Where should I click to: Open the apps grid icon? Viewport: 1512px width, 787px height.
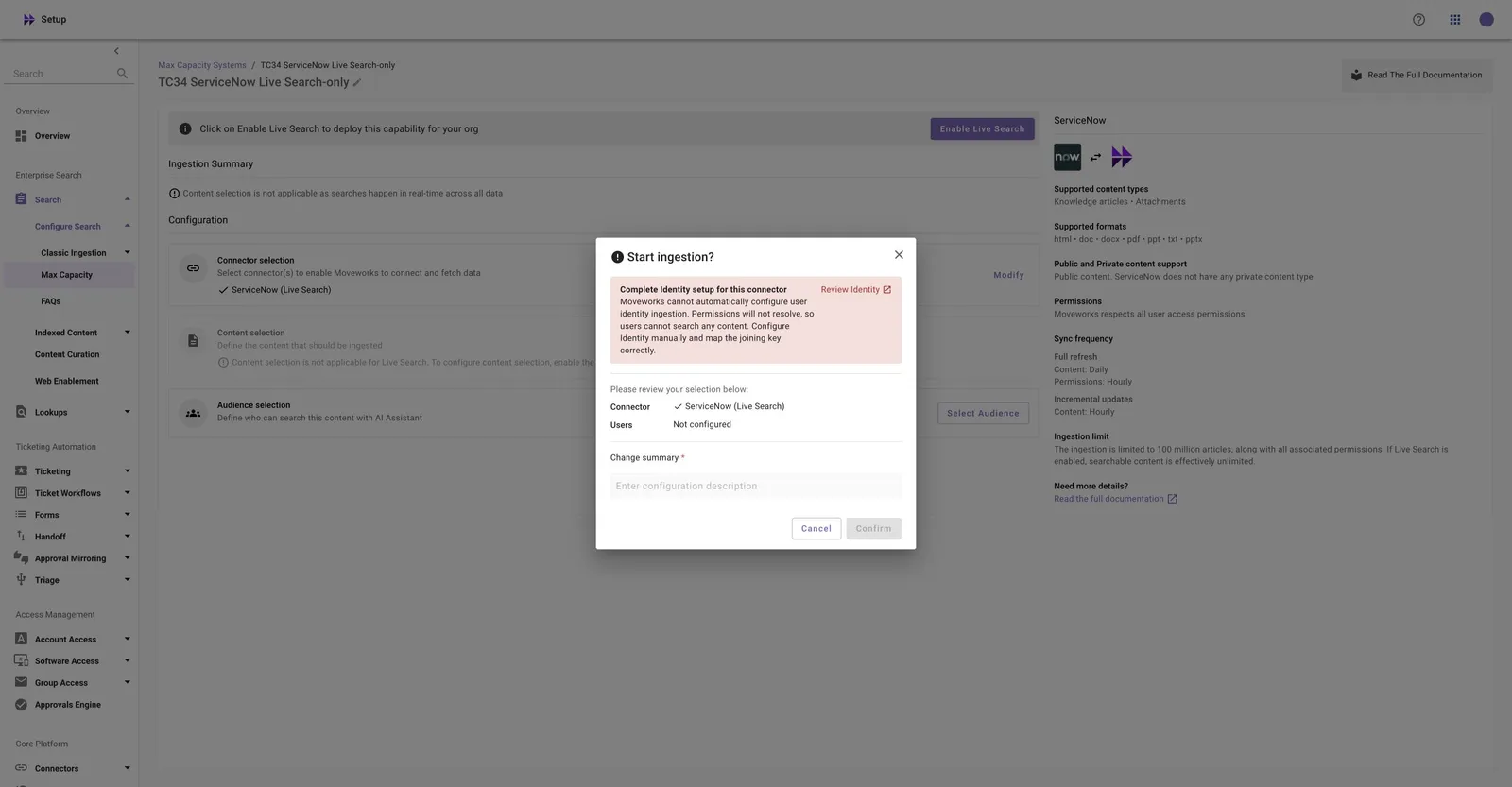click(x=1455, y=19)
